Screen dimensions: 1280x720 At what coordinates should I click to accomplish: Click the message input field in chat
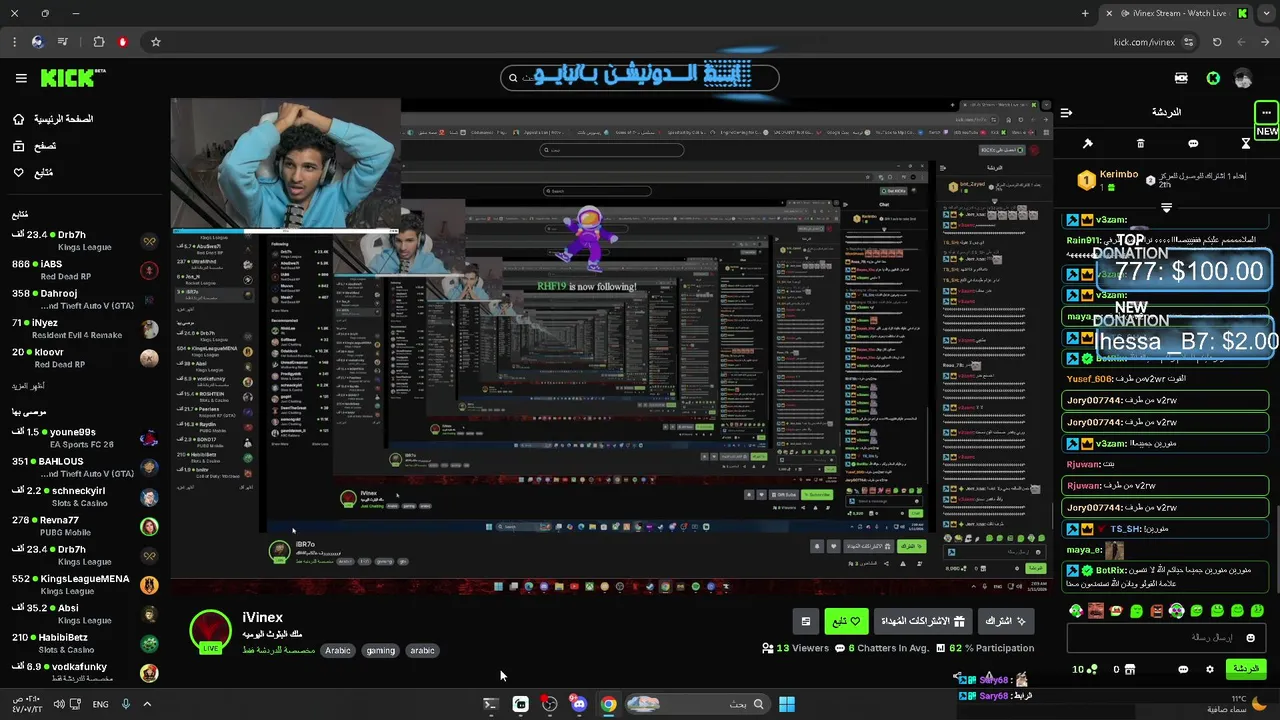tap(1166, 637)
